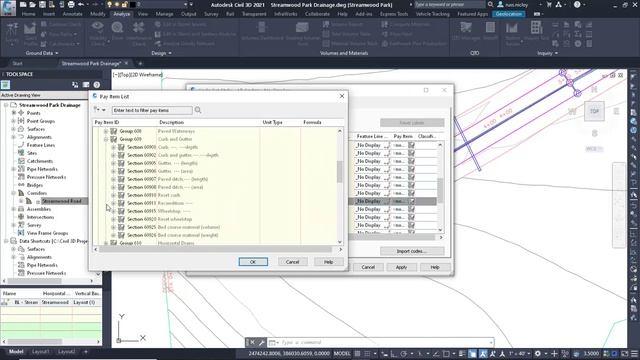Image resolution: width=640 pixels, height=360 pixels.
Task: Click the command line input field
Action: click(385, 342)
